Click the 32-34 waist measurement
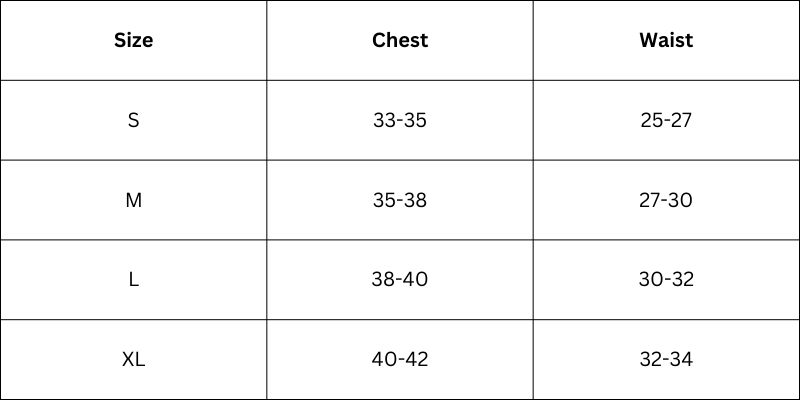 click(666, 359)
